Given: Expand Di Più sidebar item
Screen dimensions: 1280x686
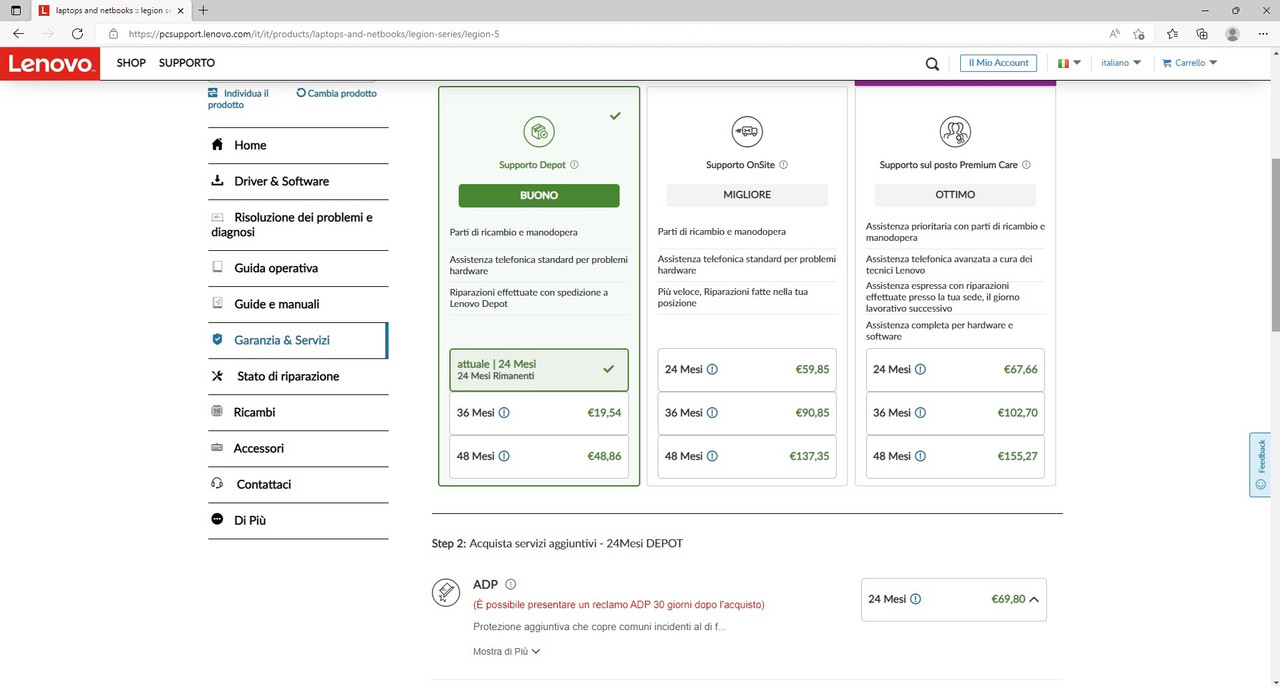Looking at the screenshot, I should (x=298, y=520).
